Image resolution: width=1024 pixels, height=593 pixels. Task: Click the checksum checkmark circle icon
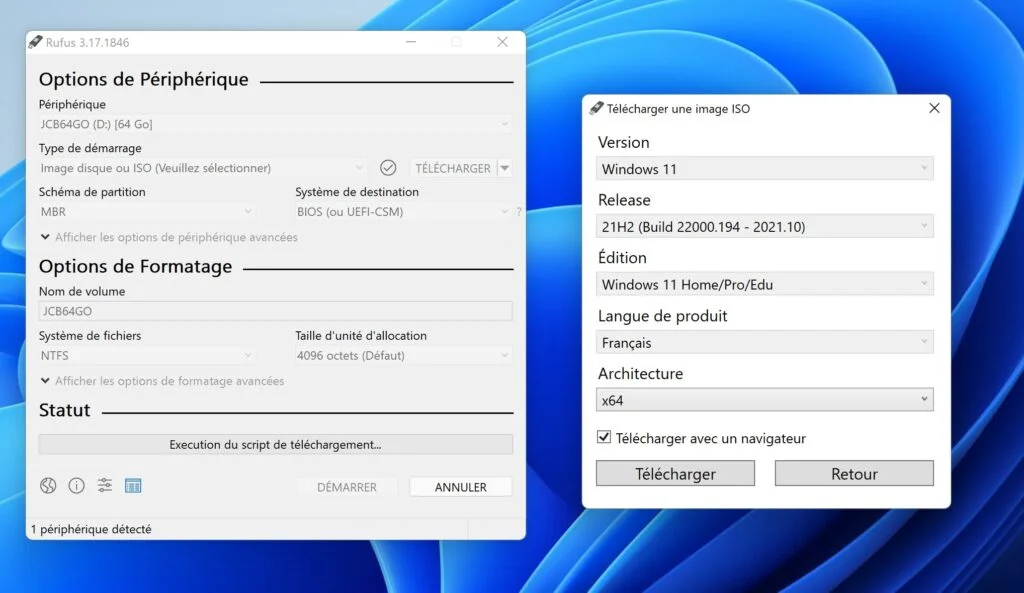[388, 168]
